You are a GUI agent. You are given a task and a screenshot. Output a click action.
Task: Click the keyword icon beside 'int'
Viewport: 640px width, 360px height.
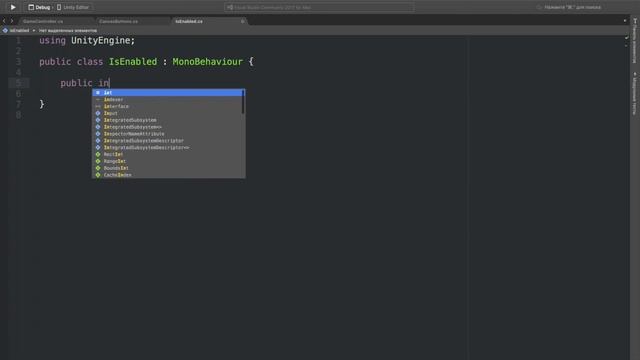pyautogui.click(x=98, y=93)
